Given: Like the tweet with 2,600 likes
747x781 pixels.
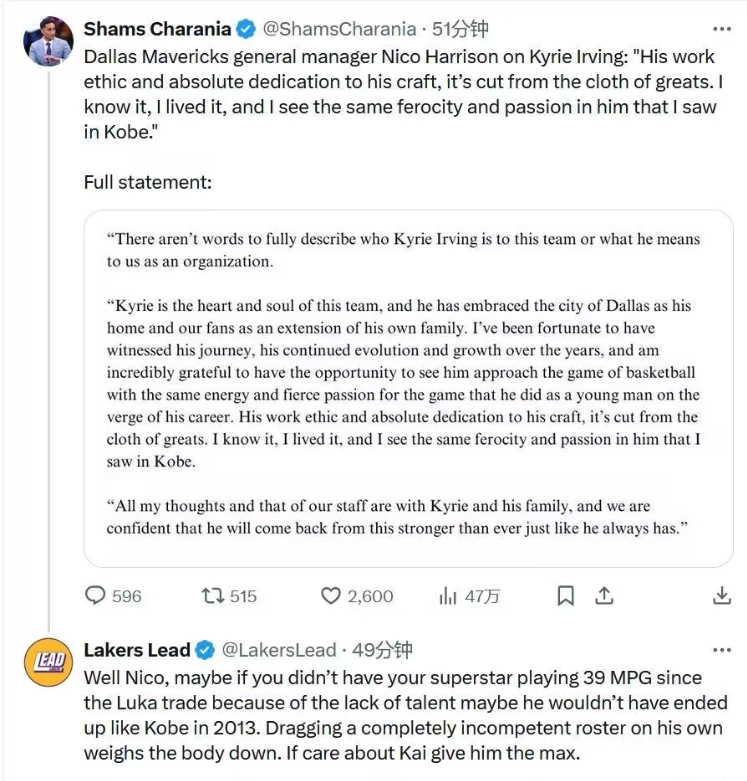Looking at the screenshot, I should [x=332, y=596].
